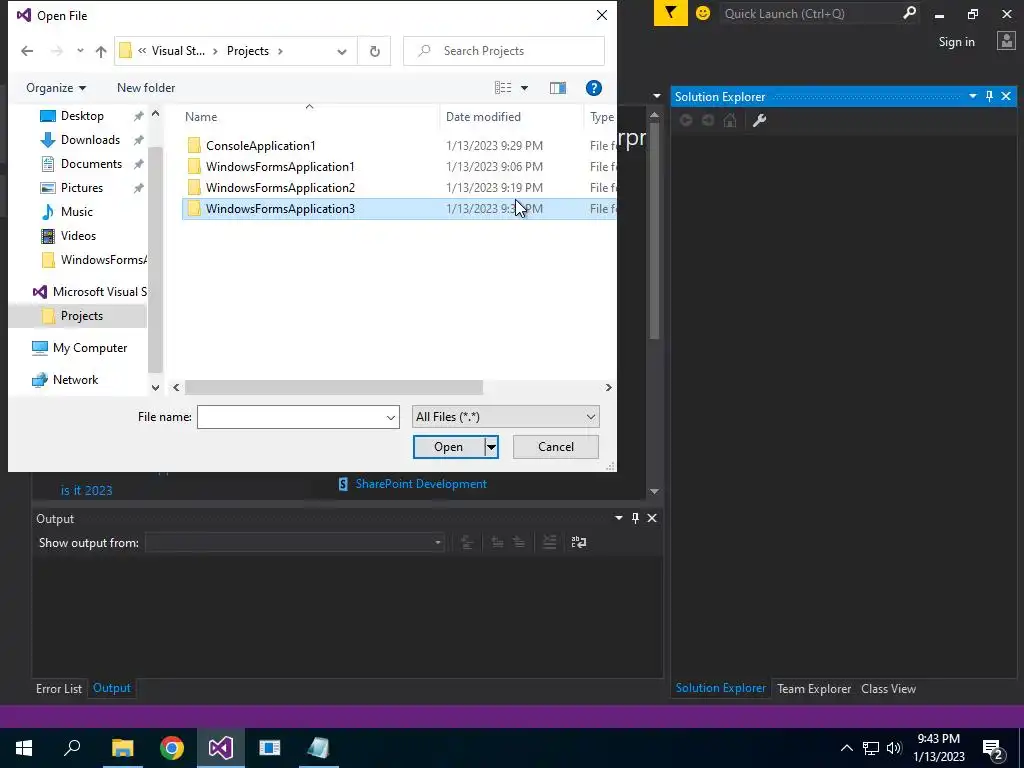Open the view options dropdown arrow
Screen dimensions: 1024x768
[x=524, y=88]
